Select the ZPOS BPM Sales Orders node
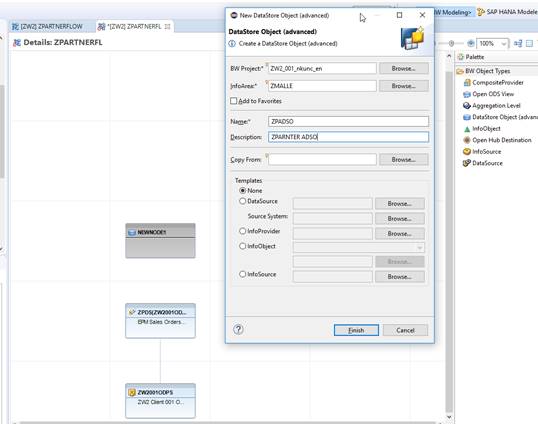Screen dimensions: 538x424 tap(160, 321)
